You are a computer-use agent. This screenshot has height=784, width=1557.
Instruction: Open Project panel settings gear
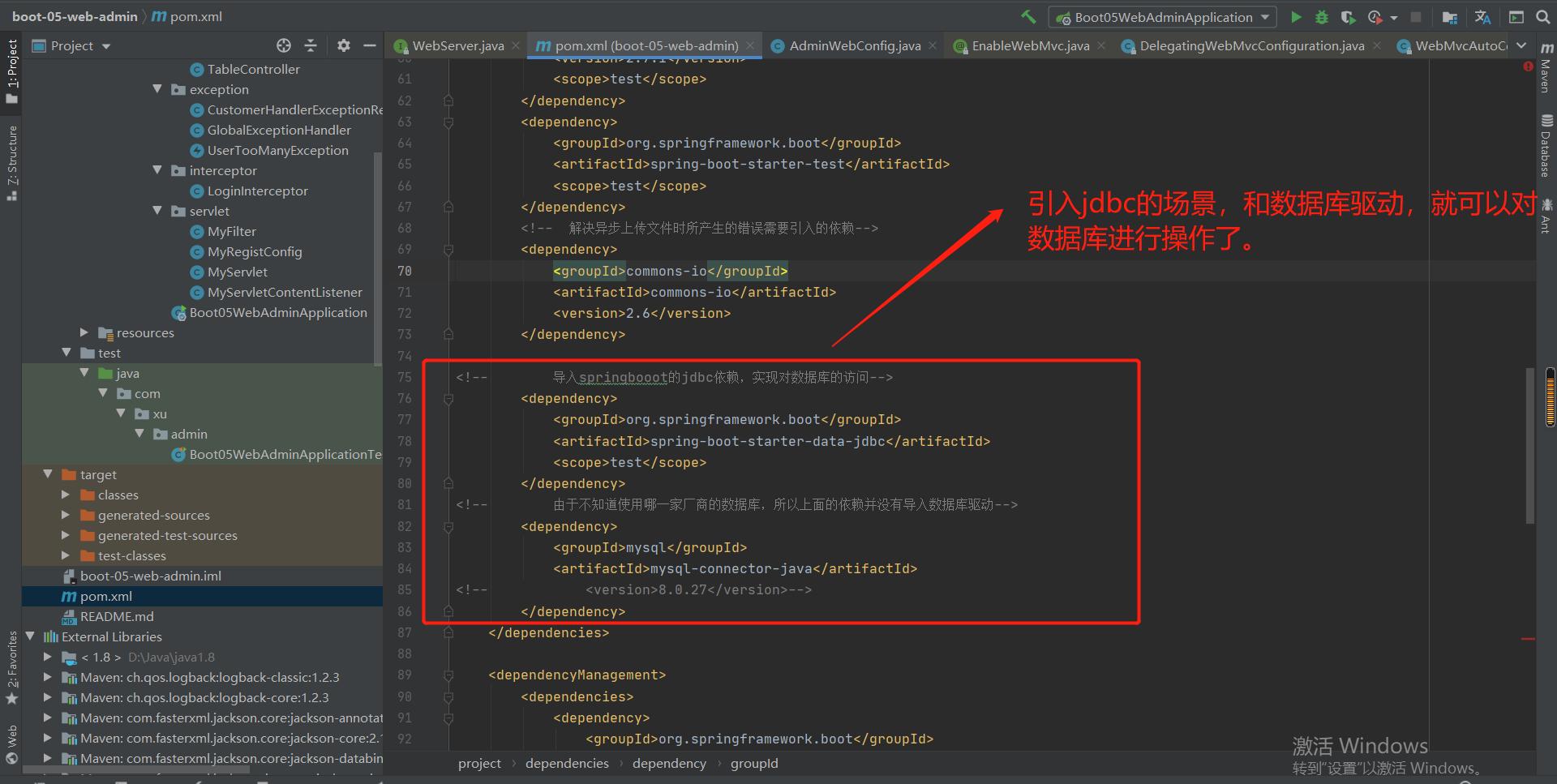point(344,45)
